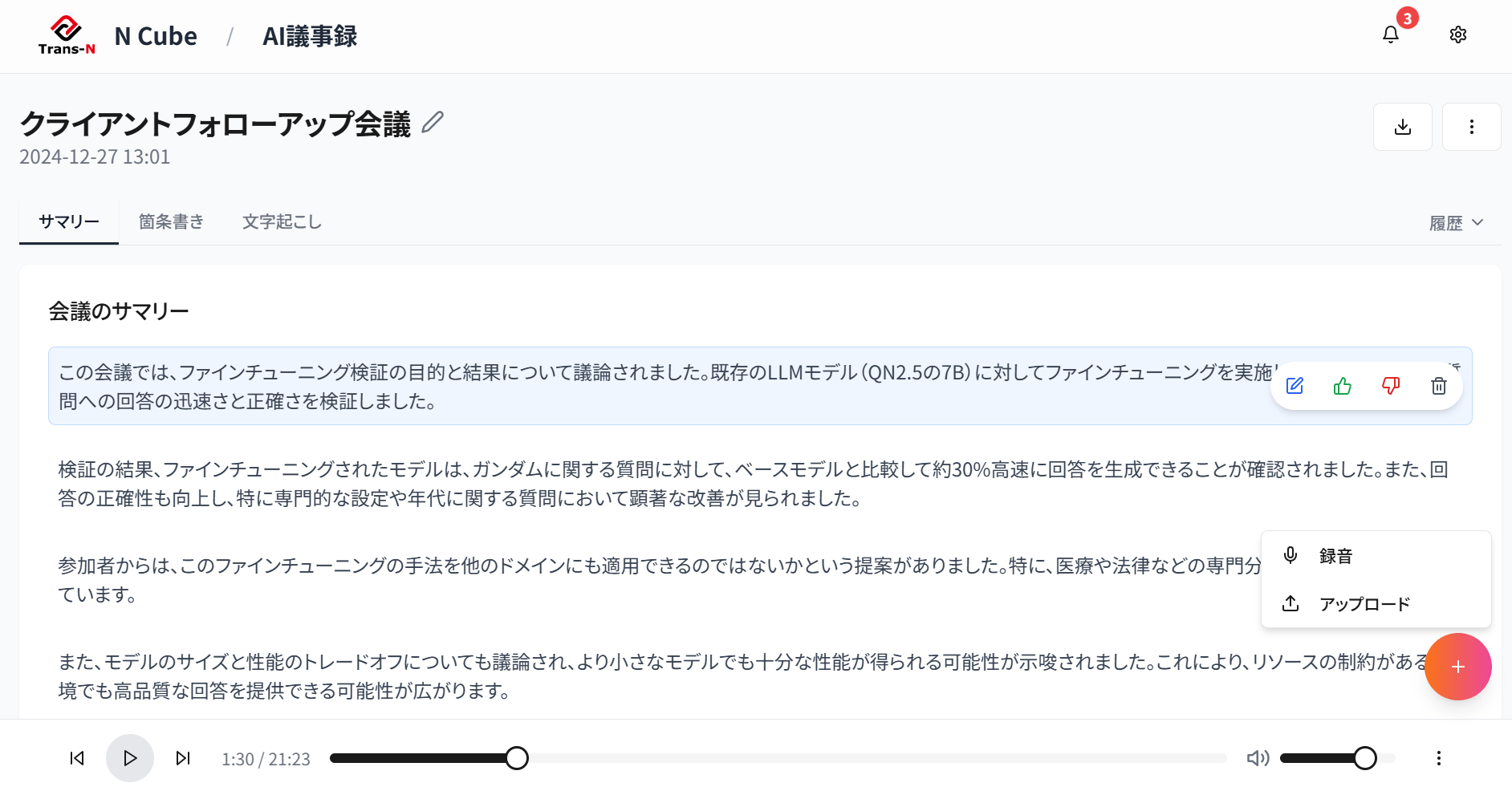
Task: Open notifications from the bell icon
Action: point(1390,34)
